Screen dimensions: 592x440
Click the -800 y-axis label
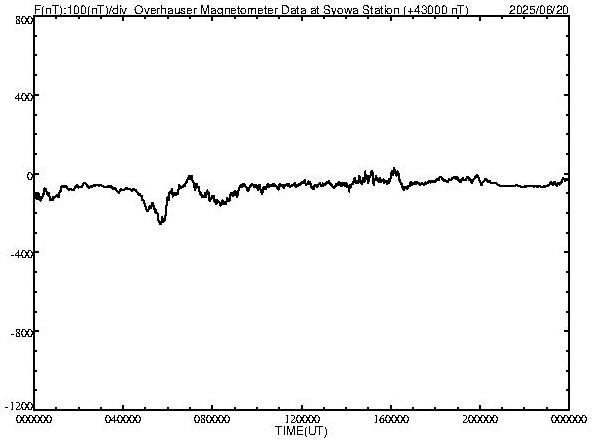22,333
